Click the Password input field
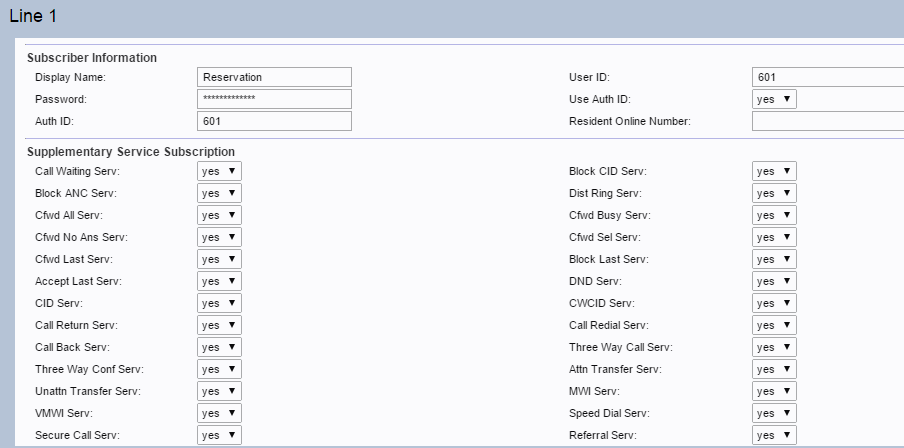Viewport: 904px width, 448px height. (275, 99)
